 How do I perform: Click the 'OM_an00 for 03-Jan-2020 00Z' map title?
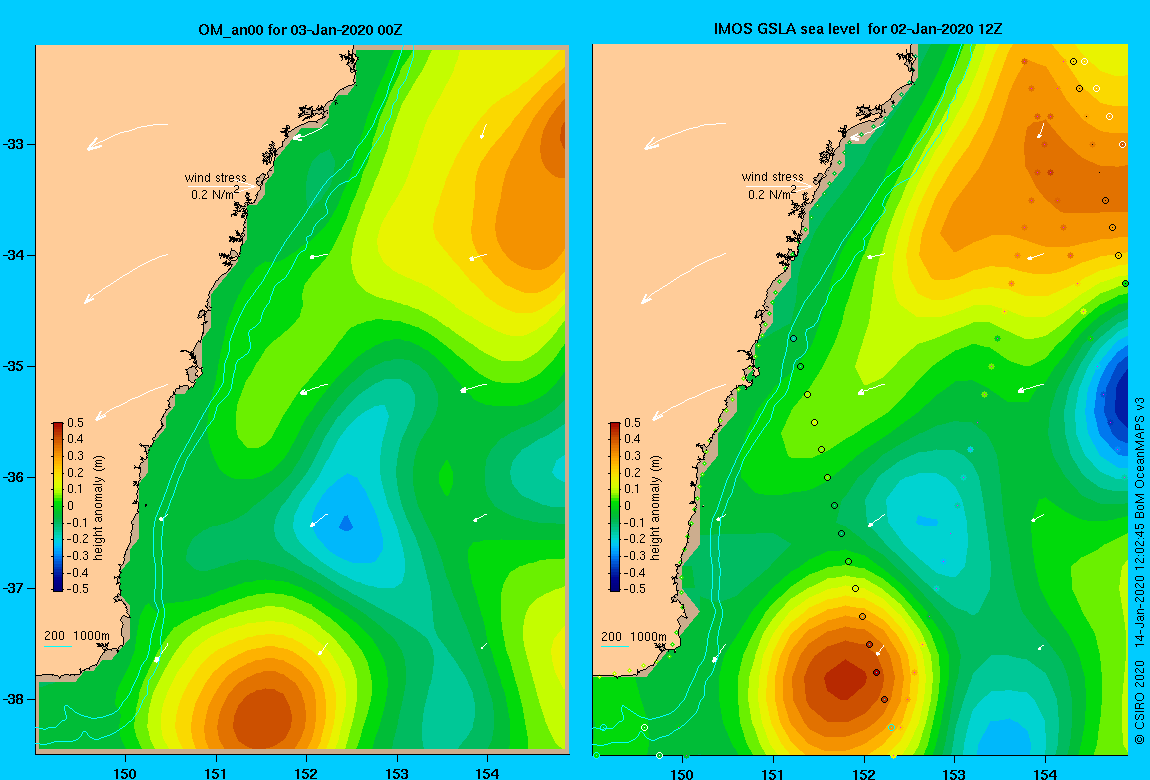coord(300,30)
